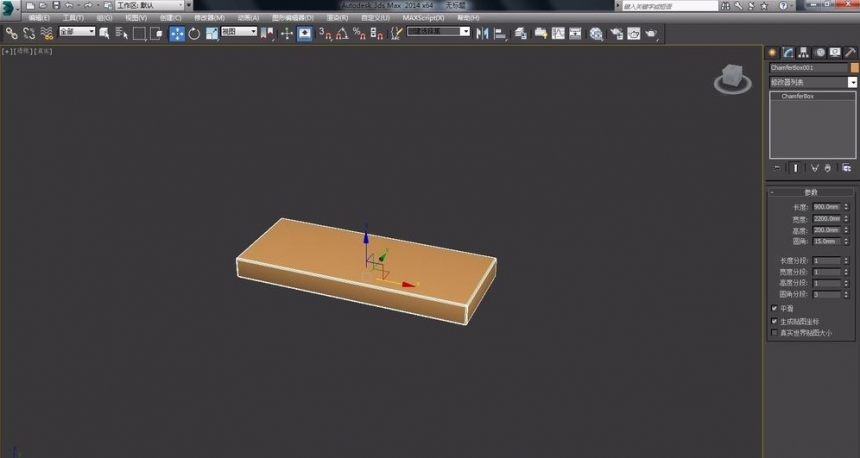Click the Redo arrow icon
This screenshot has height=458, width=860.
(88, 5)
